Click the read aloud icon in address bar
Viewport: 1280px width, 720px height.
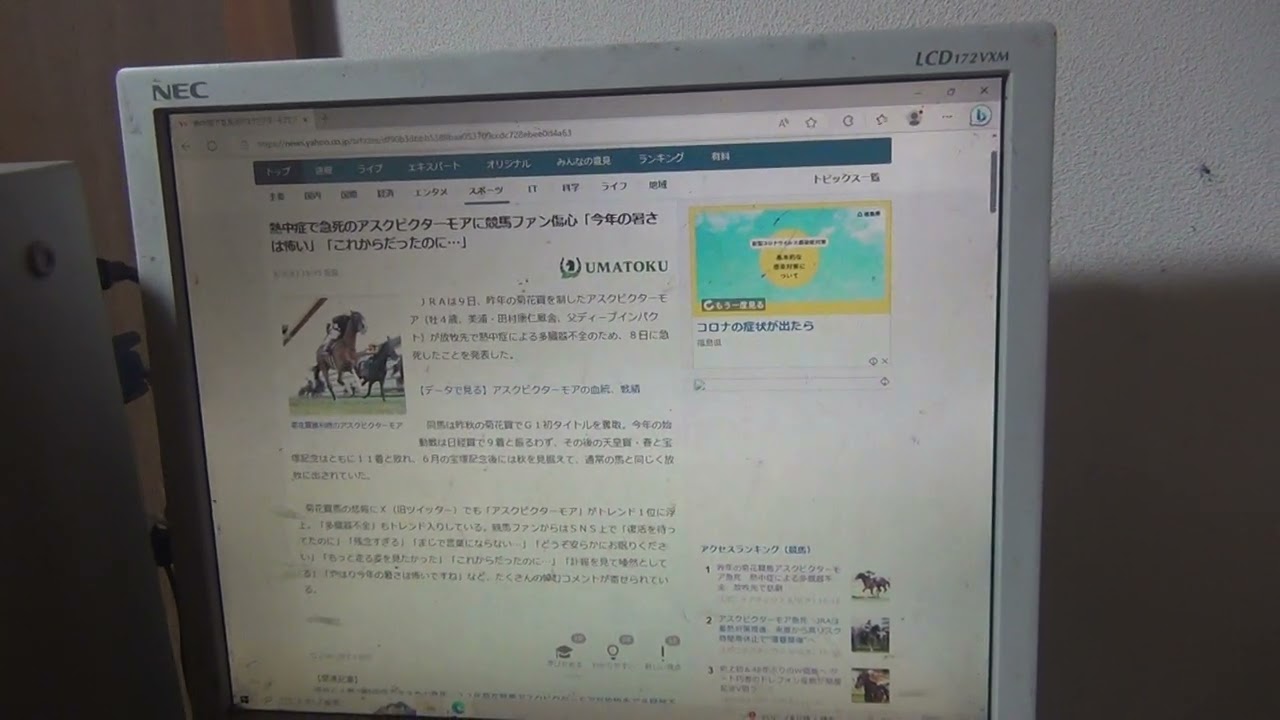point(783,122)
